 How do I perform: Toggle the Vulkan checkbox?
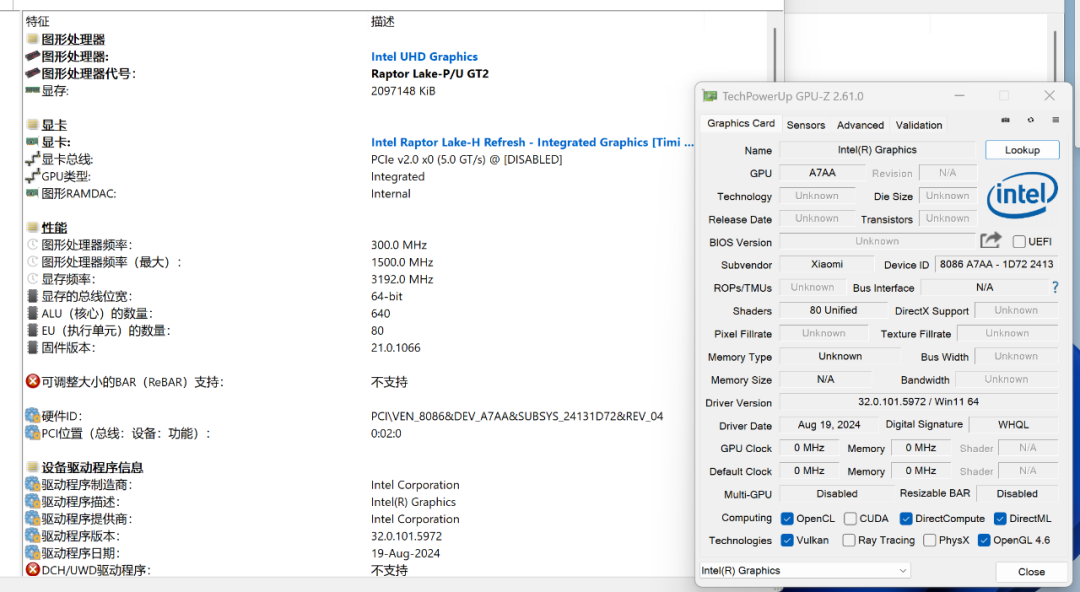coord(787,540)
